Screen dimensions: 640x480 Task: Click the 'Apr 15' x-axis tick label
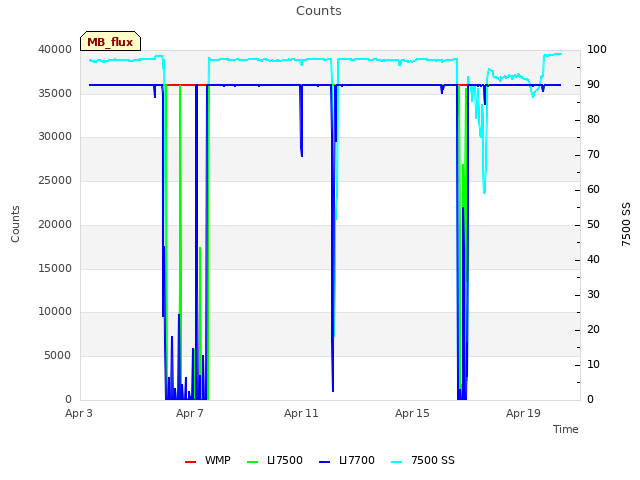[x=412, y=413]
